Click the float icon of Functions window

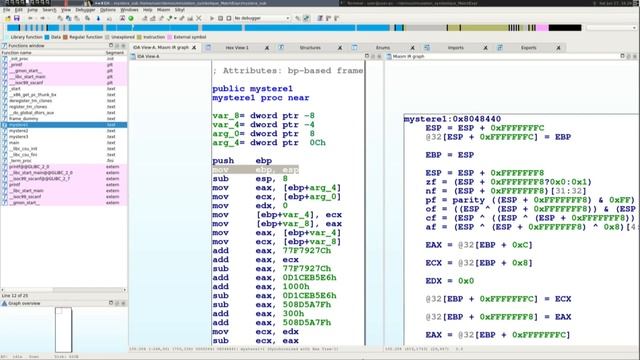click(111, 46)
